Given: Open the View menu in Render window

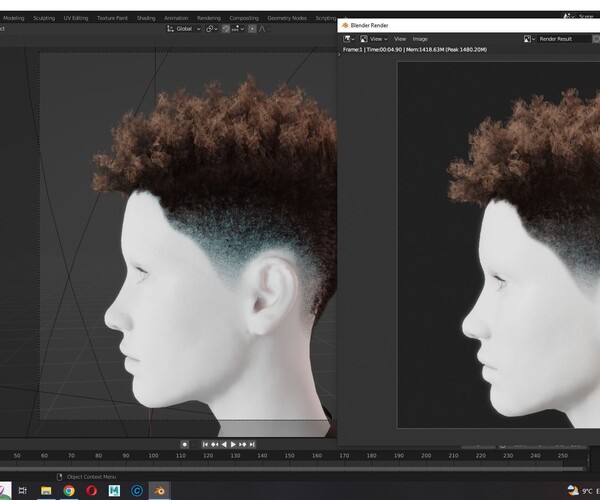Looking at the screenshot, I should point(400,39).
